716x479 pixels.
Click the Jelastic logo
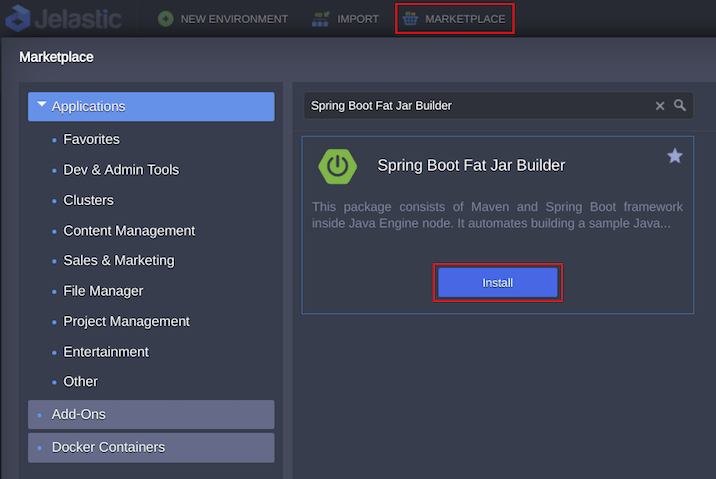pyautogui.click(x=63, y=19)
